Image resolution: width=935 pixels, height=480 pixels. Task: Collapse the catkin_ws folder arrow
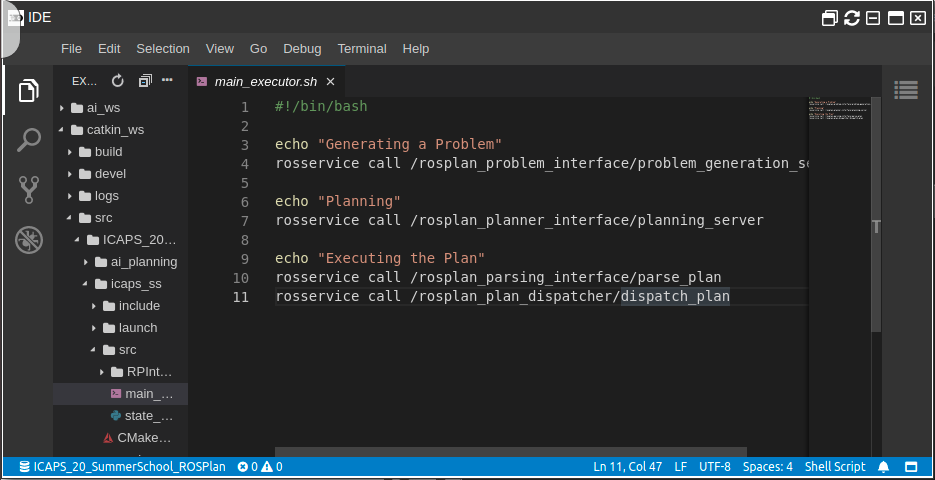[61, 130]
